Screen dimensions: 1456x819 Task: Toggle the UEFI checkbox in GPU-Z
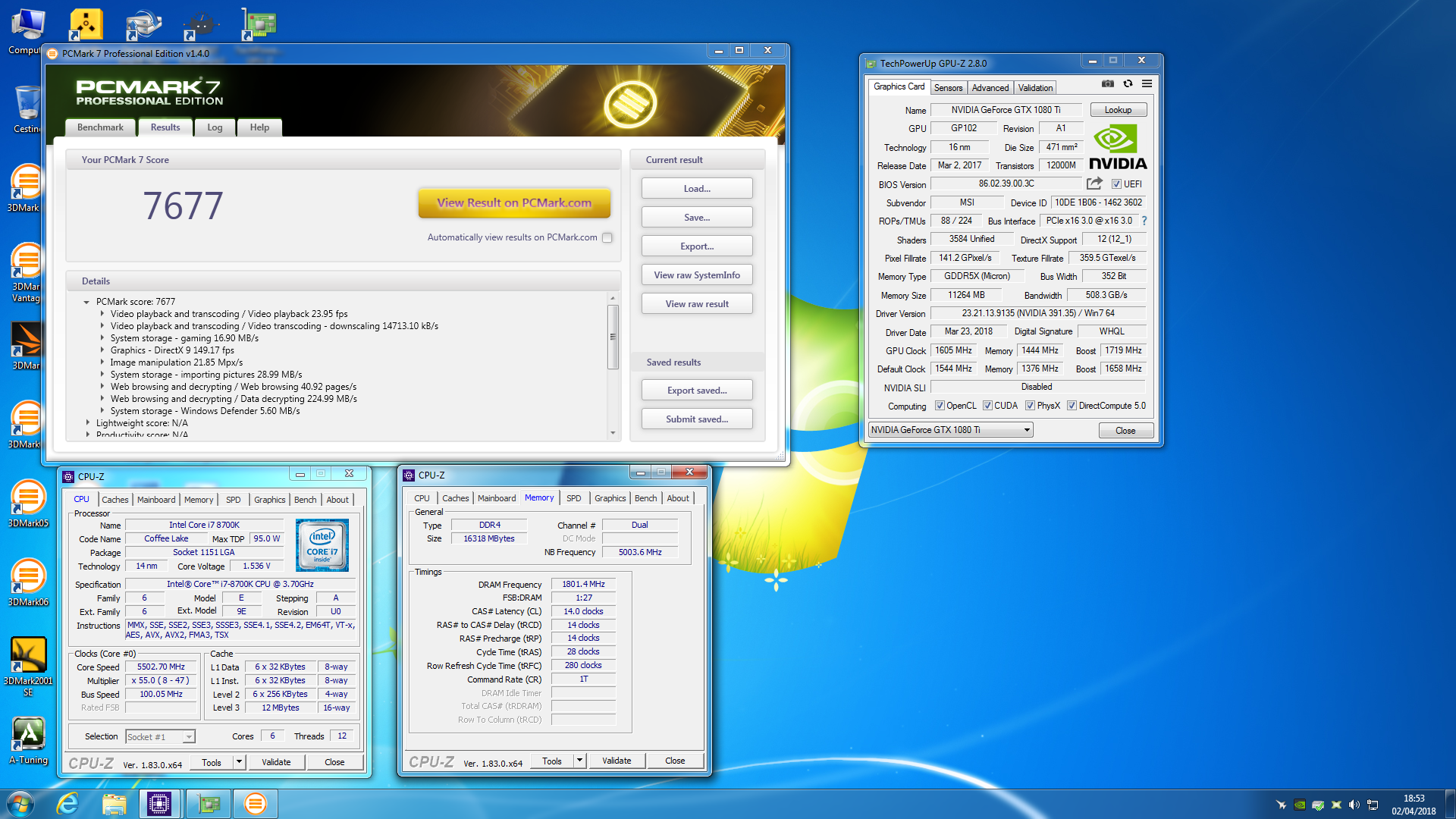point(1116,184)
